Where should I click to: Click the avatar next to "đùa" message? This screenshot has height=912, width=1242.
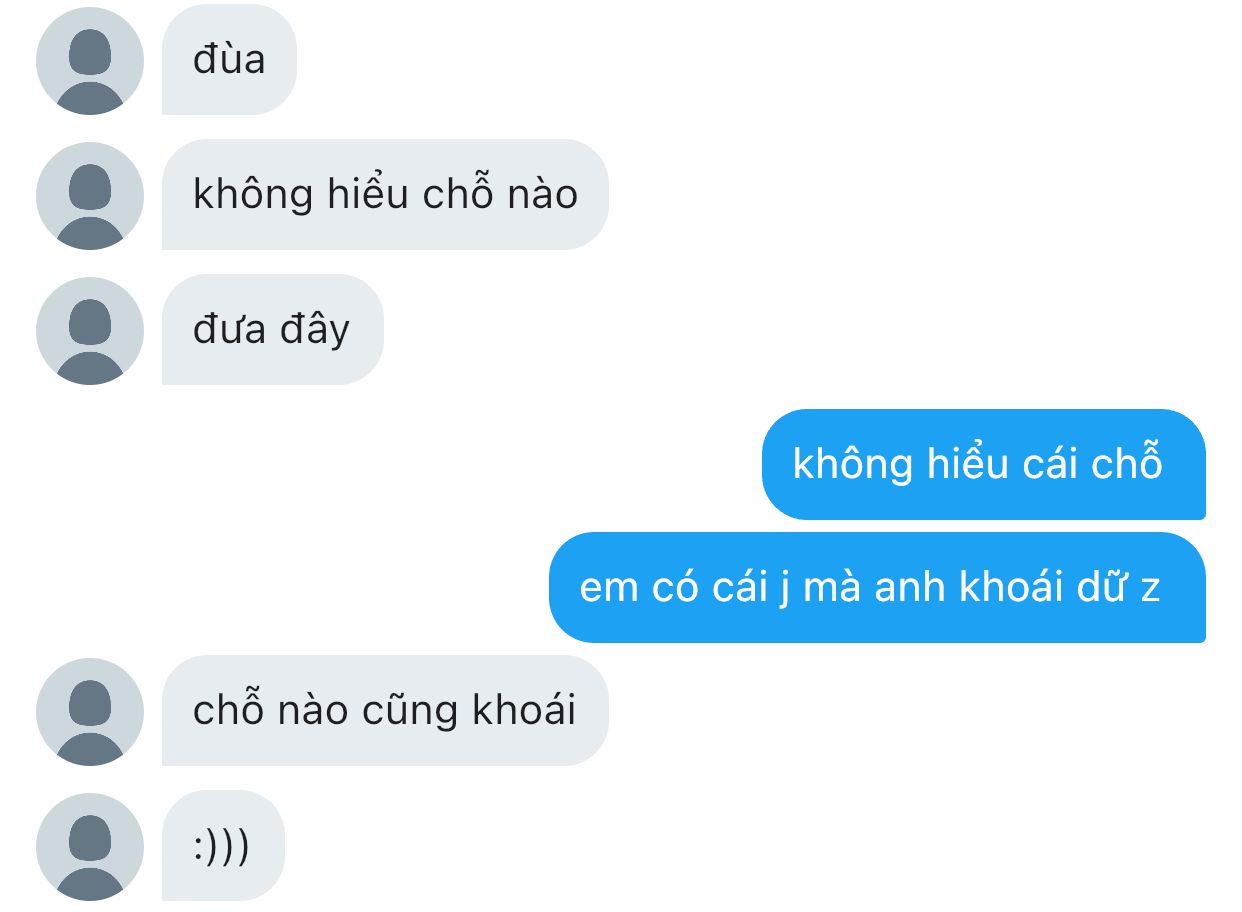pyautogui.click(x=90, y=61)
